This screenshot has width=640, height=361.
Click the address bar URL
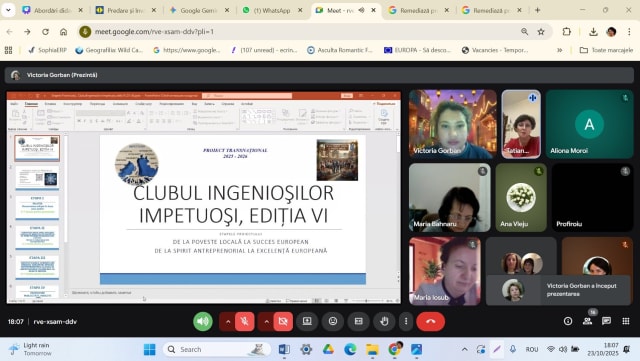point(154,31)
